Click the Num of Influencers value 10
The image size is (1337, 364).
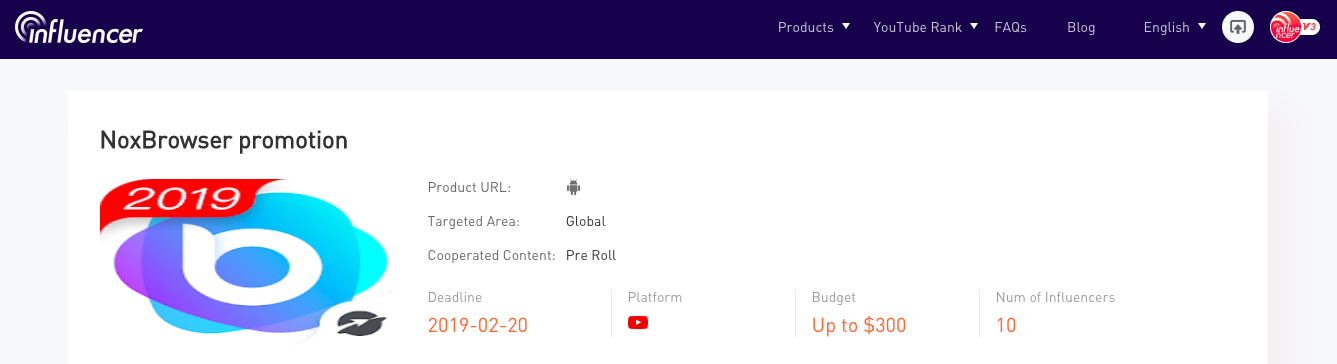pos(1006,325)
